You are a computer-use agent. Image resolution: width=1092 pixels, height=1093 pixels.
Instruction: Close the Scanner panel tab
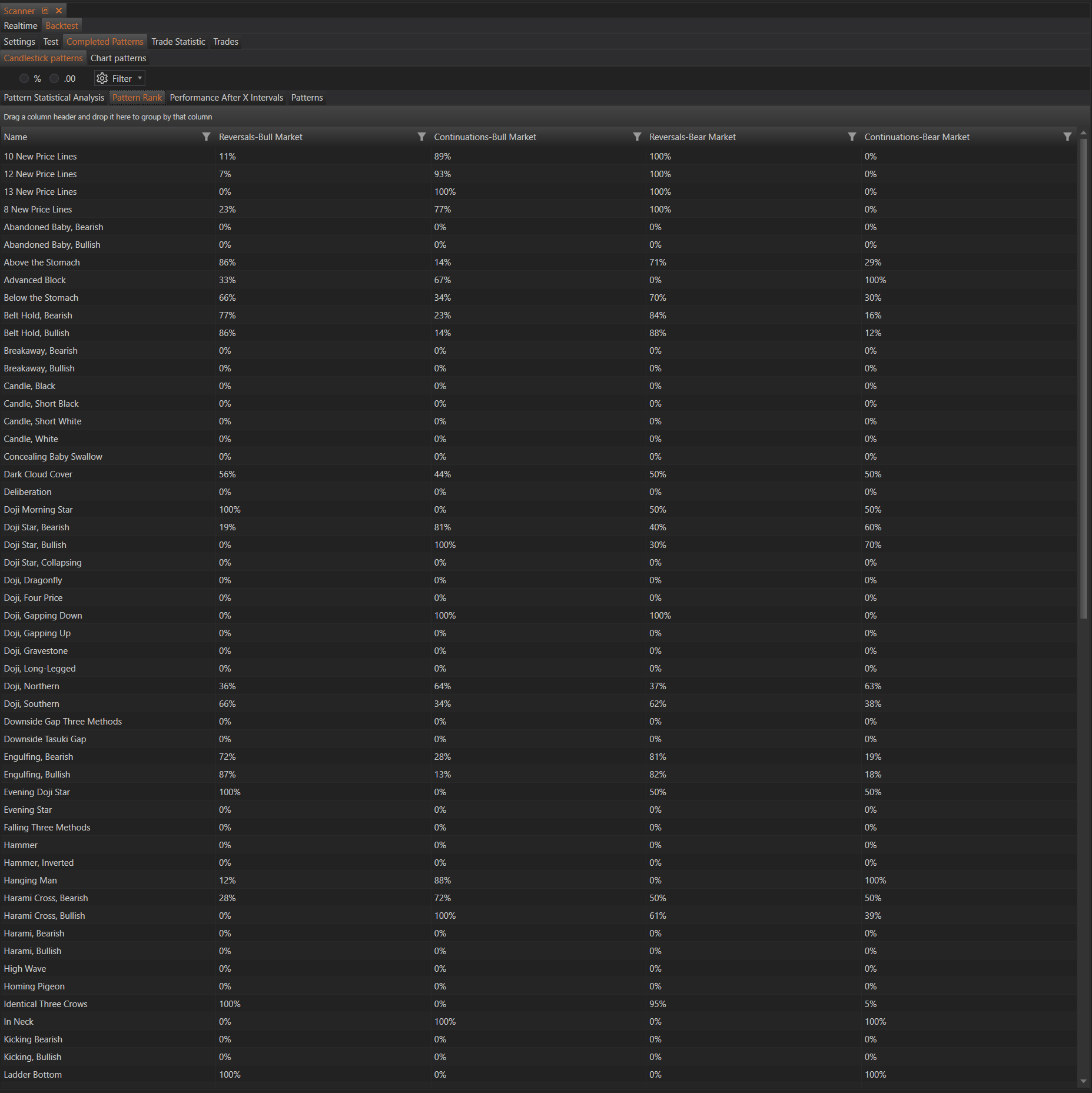tap(59, 11)
